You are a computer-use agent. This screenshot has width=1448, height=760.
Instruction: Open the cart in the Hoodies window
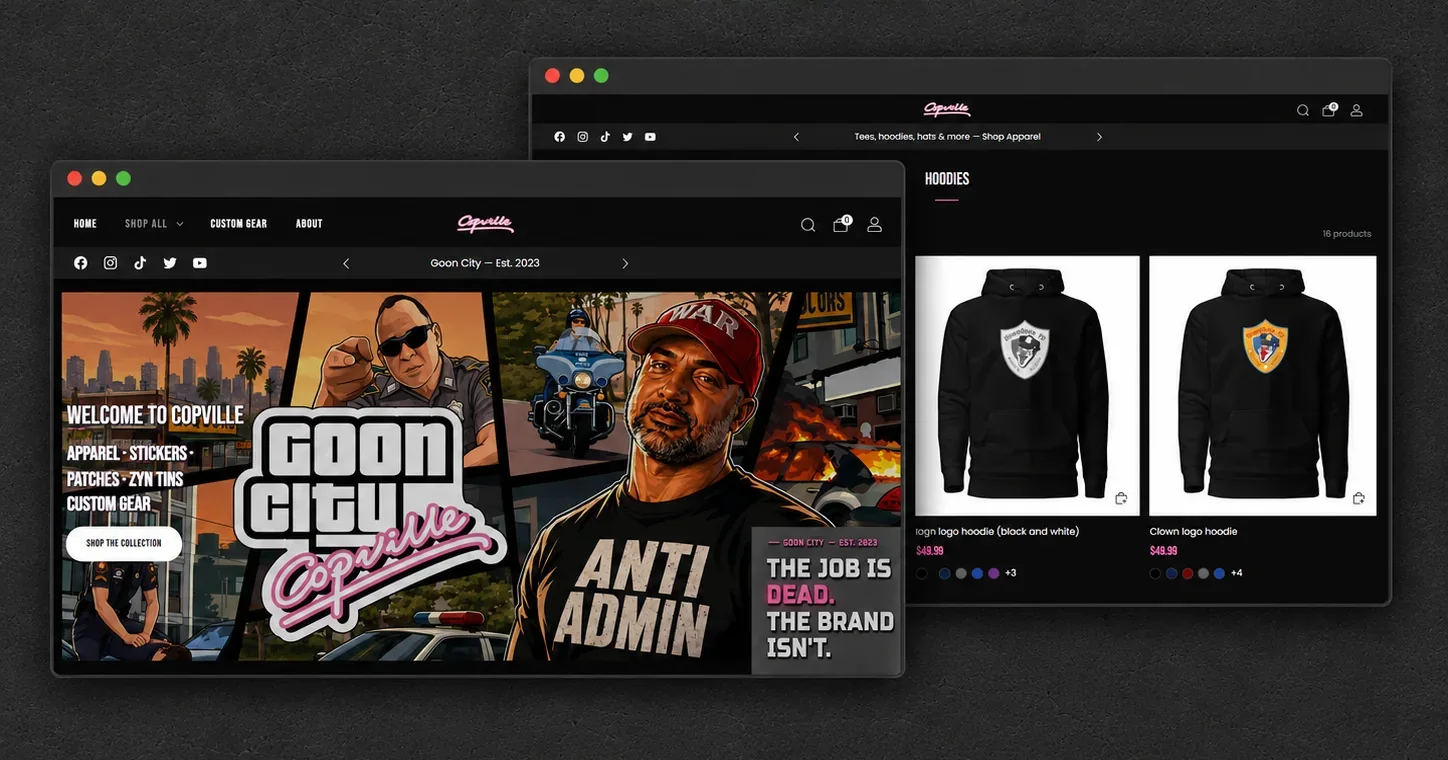[x=1329, y=110]
